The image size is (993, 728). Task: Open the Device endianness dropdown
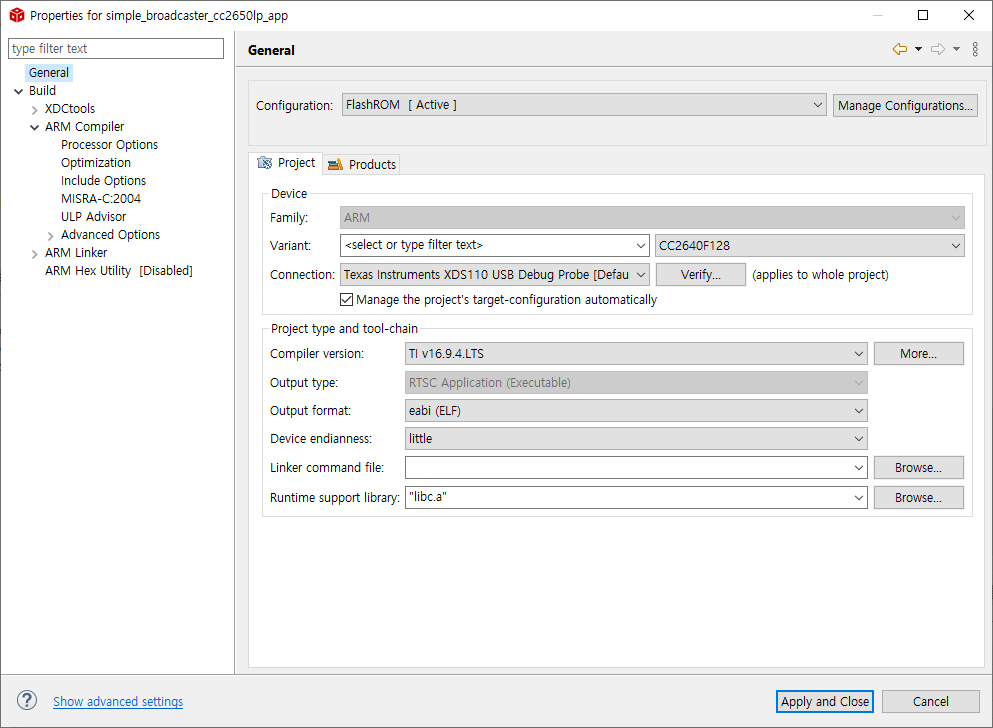coord(636,438)
